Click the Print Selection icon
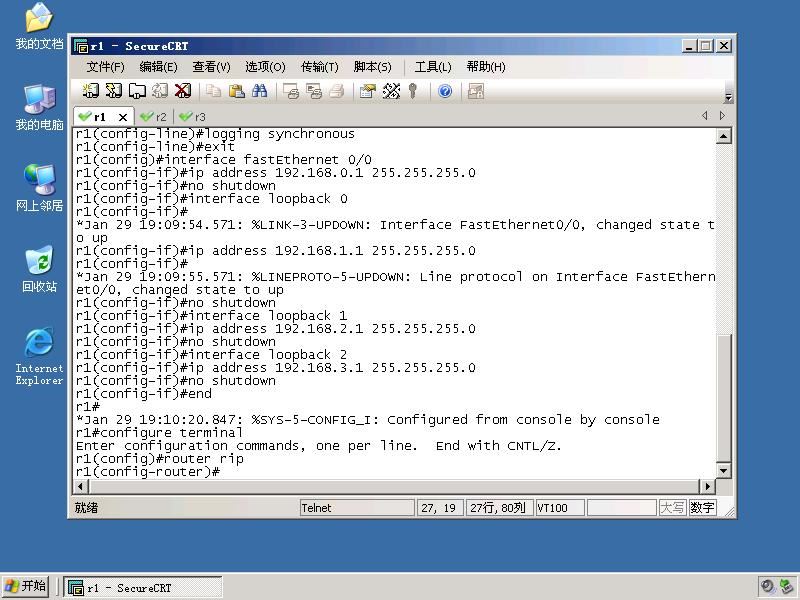 pyautogui.click(x=314, y=91)
